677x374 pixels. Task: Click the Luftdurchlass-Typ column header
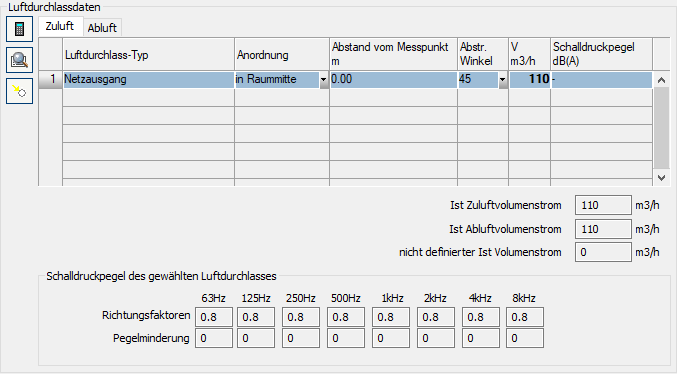(x=149, y=55)
